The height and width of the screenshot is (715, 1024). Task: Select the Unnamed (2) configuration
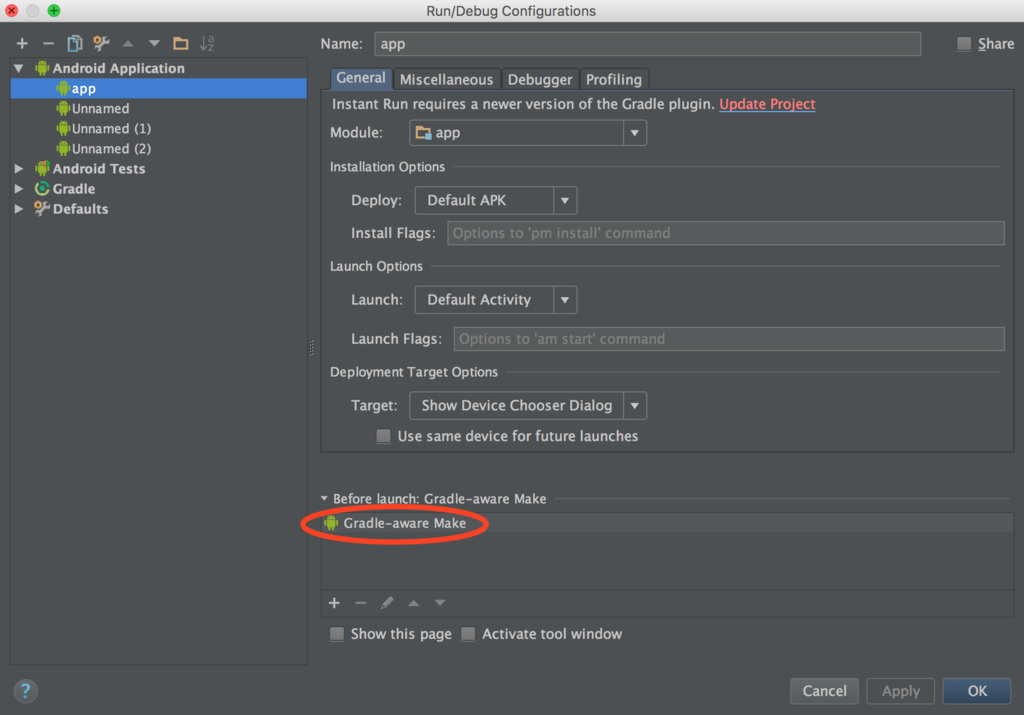click(159, 149)
